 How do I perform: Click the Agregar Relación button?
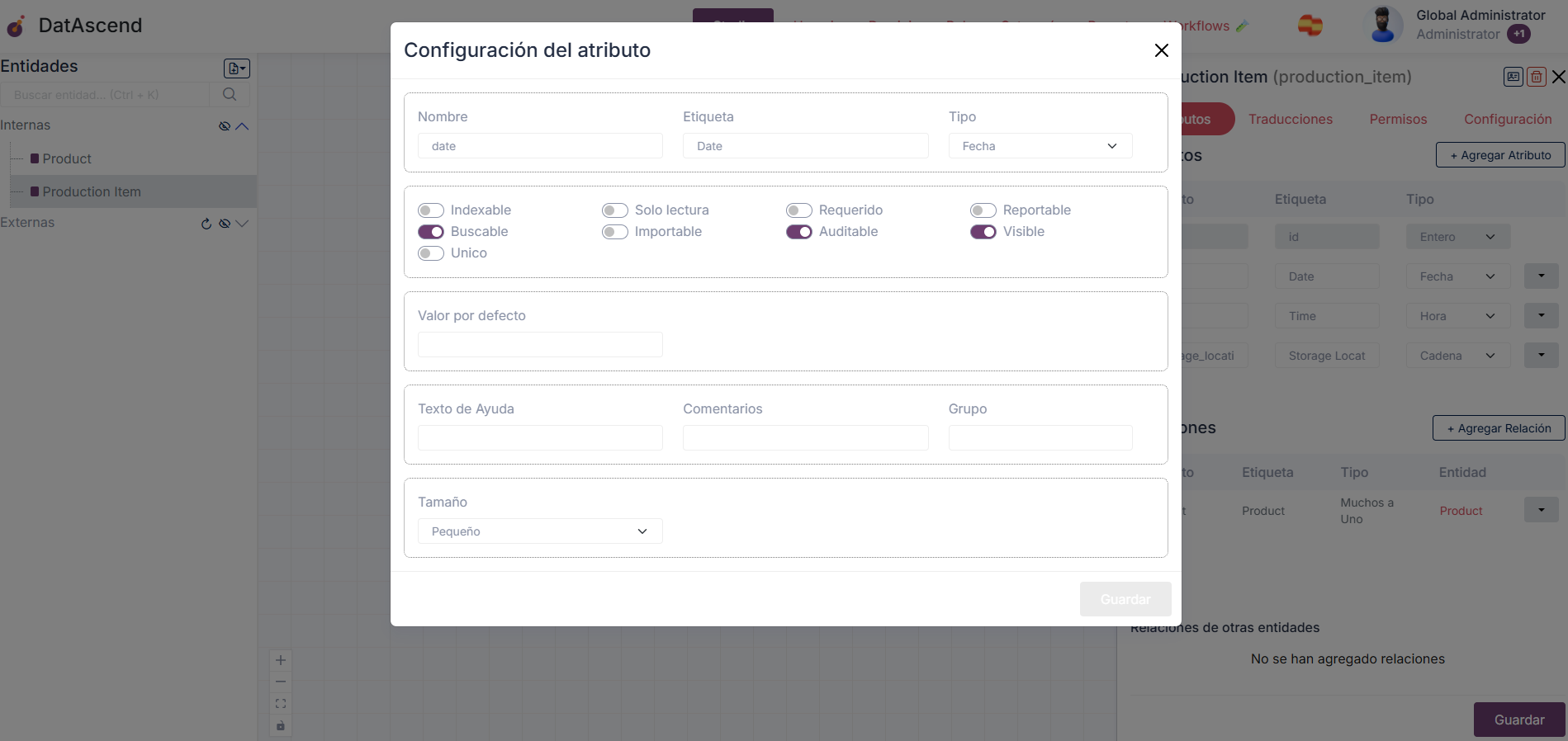click(x=1499, y=428)
